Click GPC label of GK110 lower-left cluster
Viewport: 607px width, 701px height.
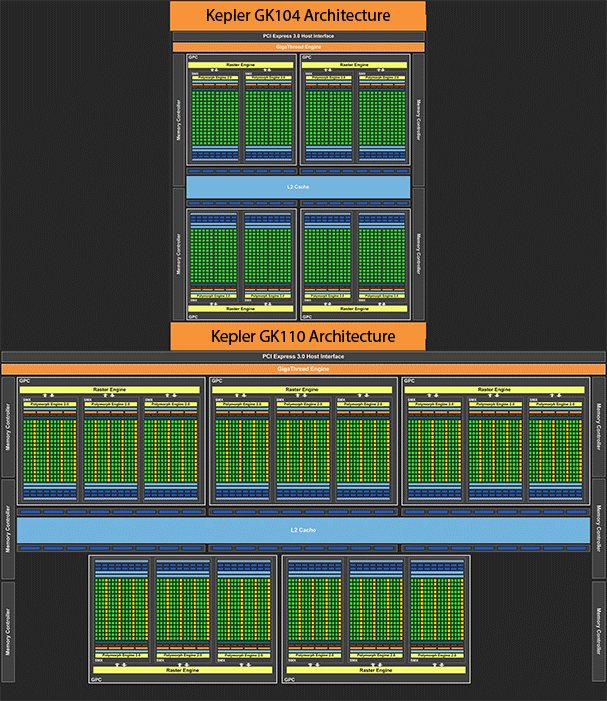click(96, 680)
